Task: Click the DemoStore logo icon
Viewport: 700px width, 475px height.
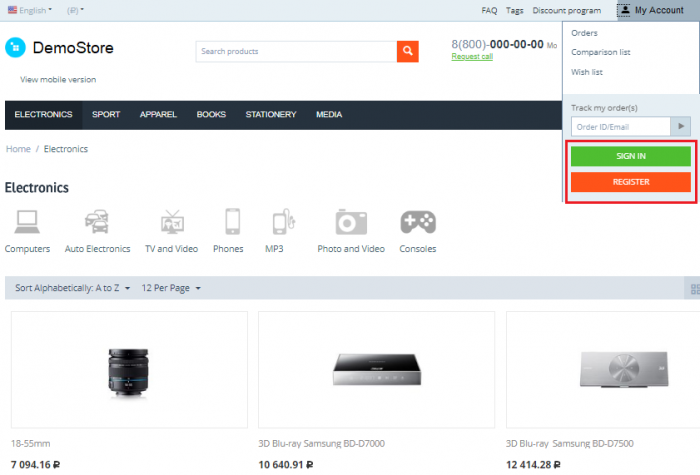Action: click(15, 47)
